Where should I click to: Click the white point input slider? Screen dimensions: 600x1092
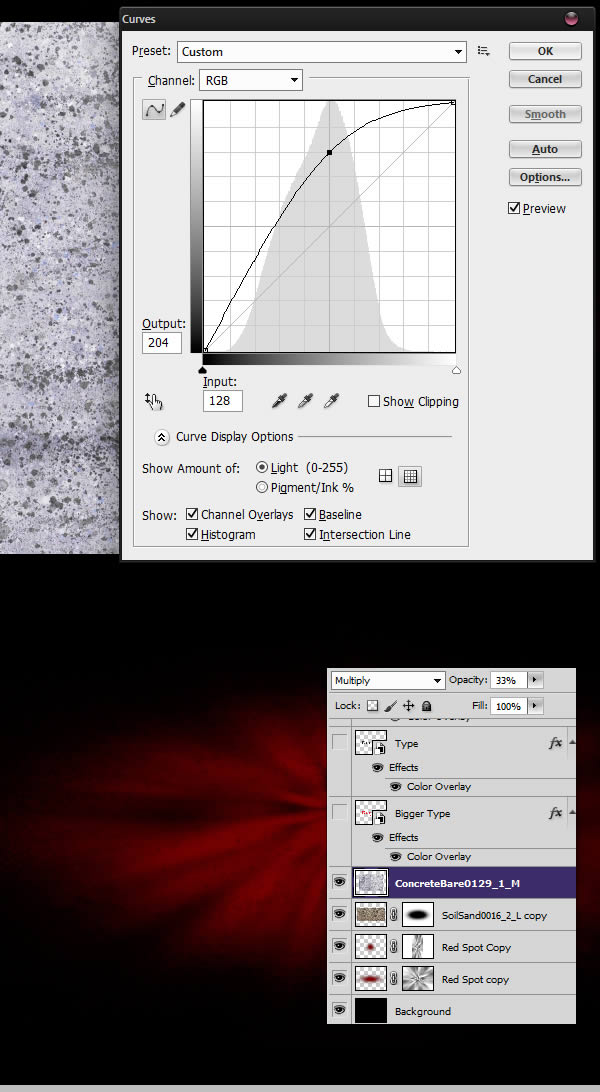tap(456, 370)
